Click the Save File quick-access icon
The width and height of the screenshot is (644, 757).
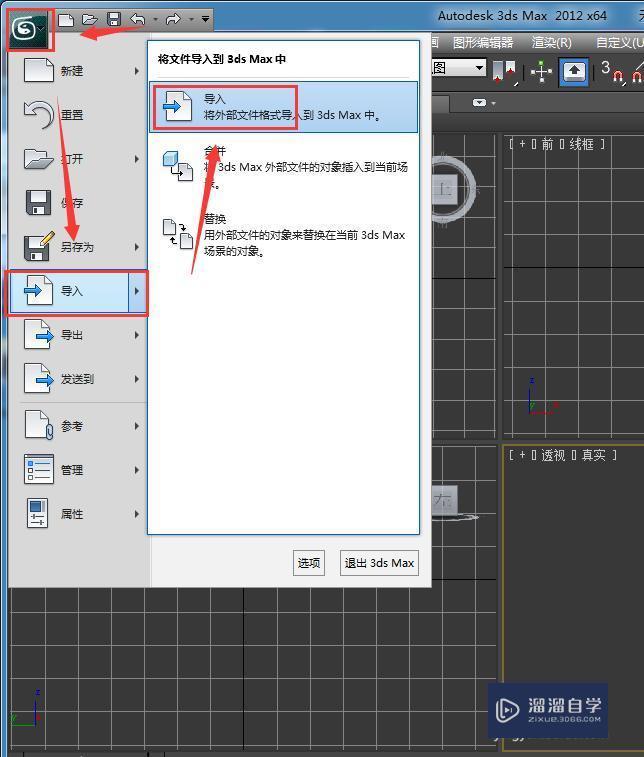pos(114,20)
